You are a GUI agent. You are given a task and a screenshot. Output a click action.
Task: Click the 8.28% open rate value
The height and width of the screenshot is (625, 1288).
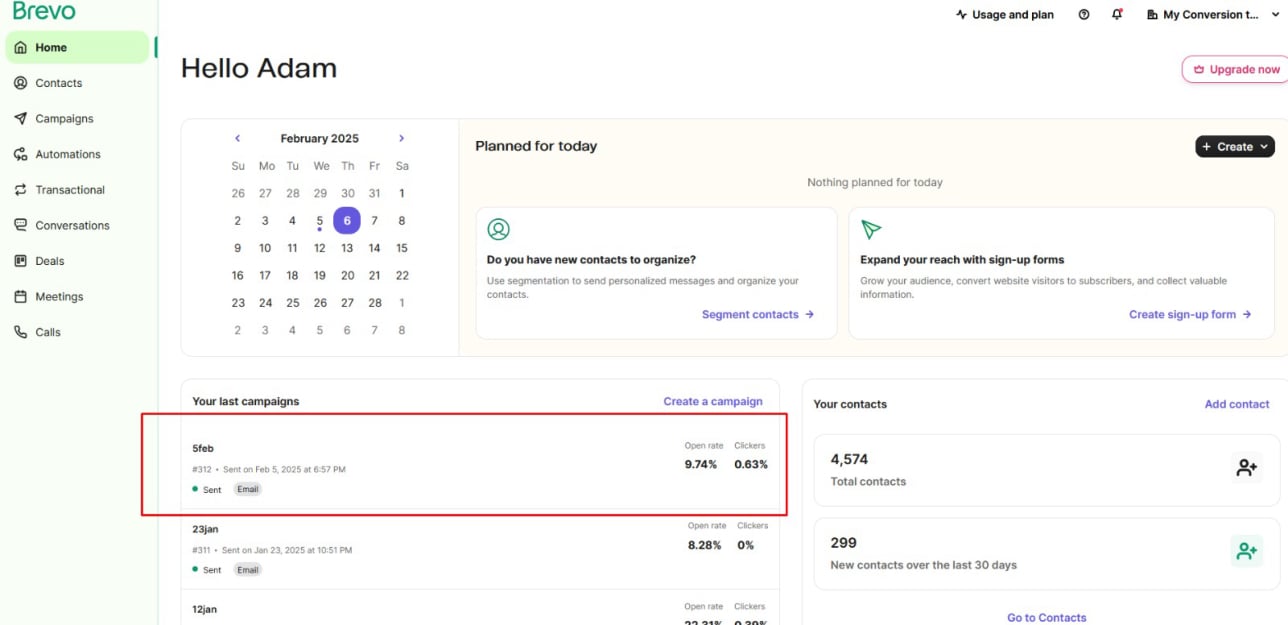pos(704,545)
